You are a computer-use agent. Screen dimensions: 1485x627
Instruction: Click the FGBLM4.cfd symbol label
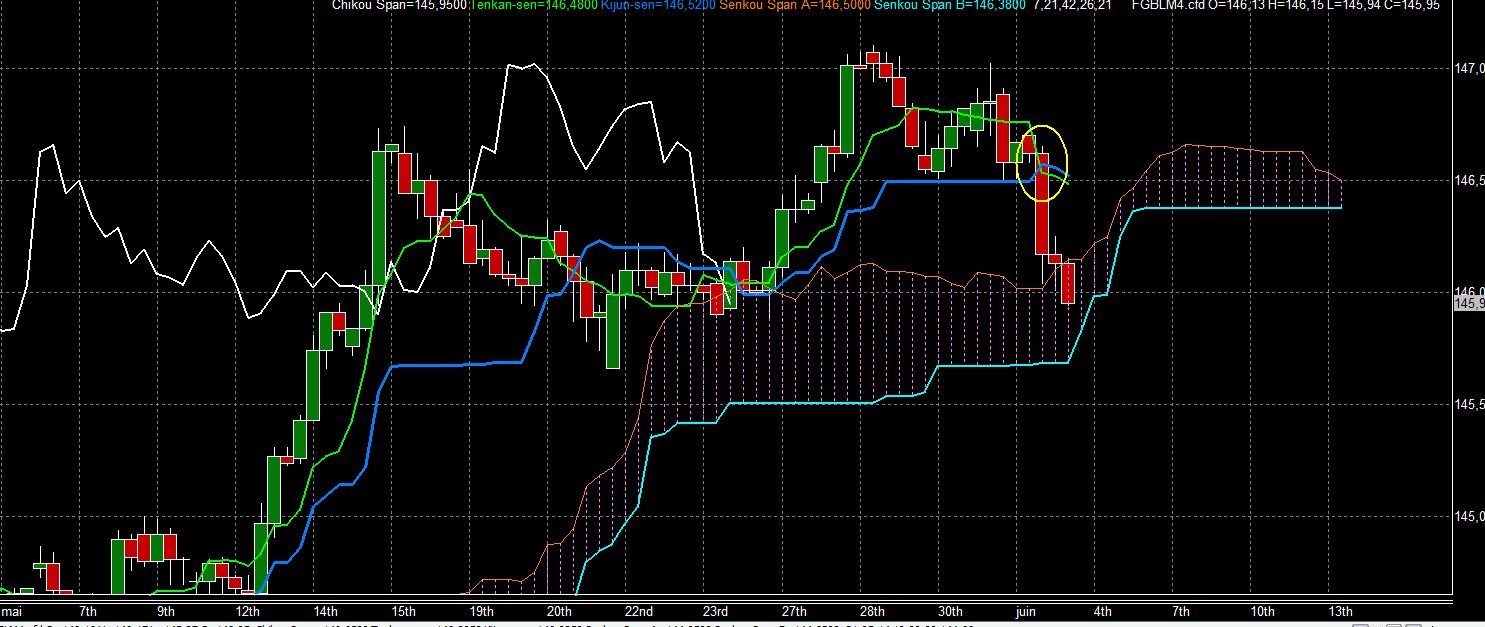[x=1167, y=5]
